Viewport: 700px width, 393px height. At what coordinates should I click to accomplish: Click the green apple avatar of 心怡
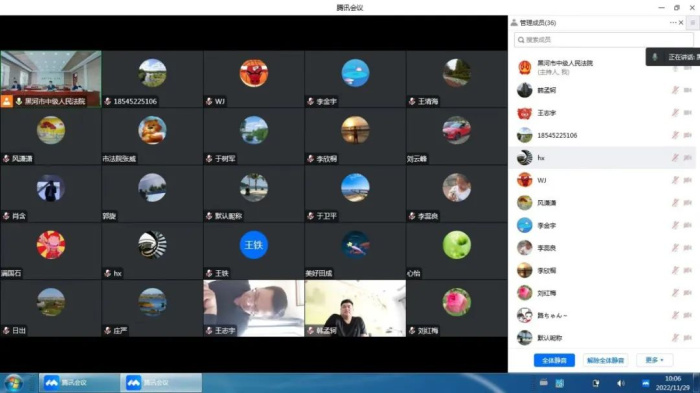456,245
